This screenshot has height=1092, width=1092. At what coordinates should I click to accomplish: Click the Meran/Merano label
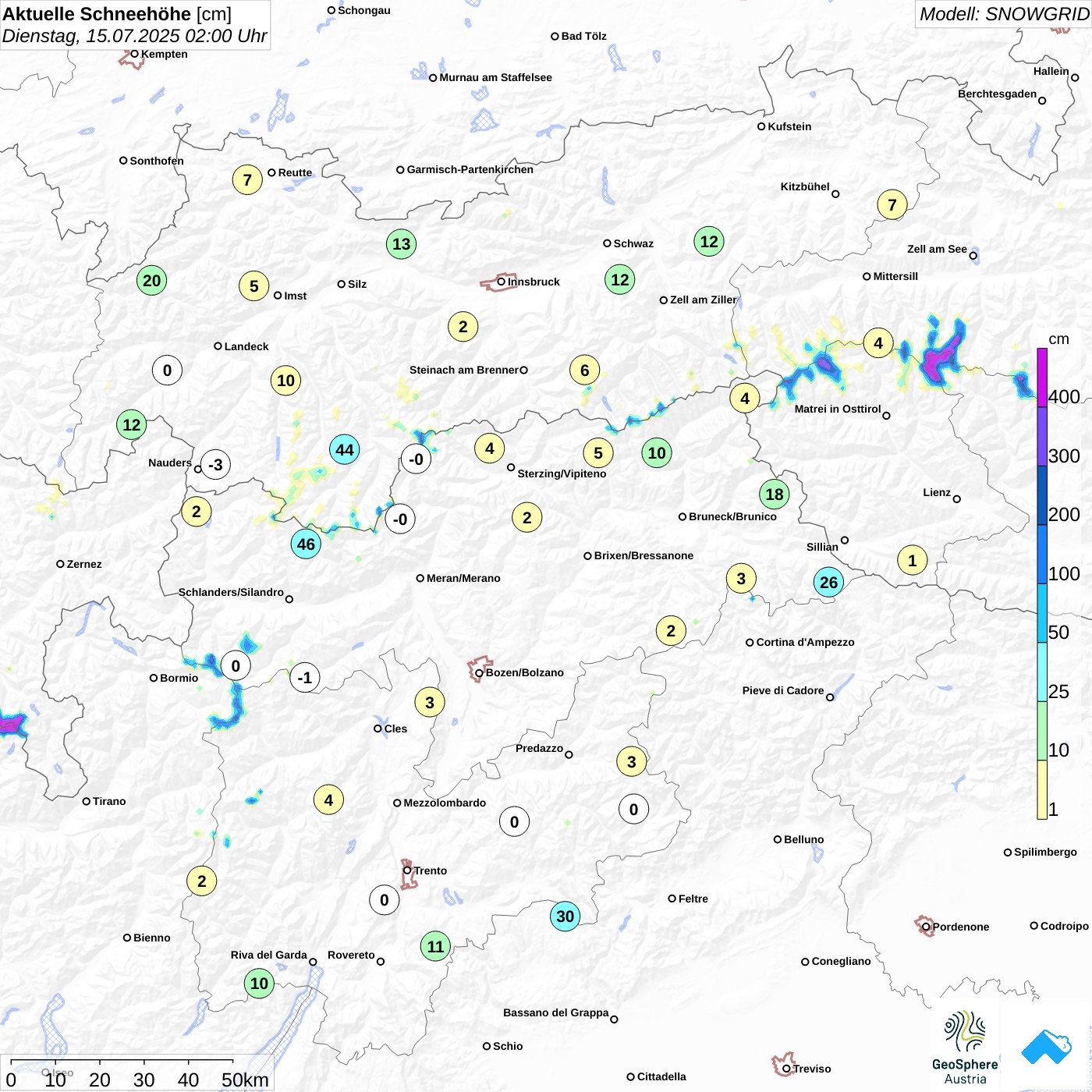(463, 578)
